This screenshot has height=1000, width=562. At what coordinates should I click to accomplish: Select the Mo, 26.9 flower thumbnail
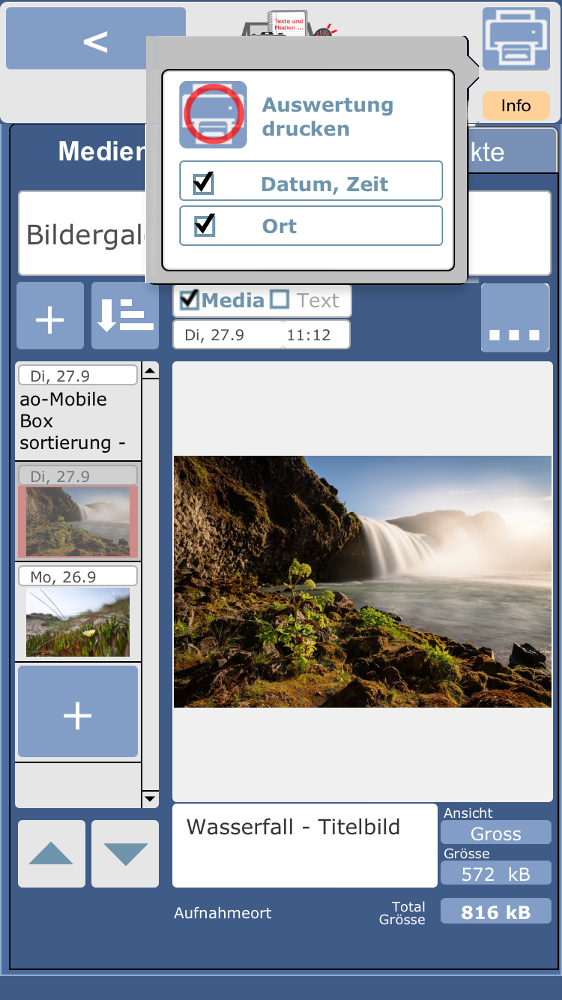pyautogui.click(x=78, y=622)
